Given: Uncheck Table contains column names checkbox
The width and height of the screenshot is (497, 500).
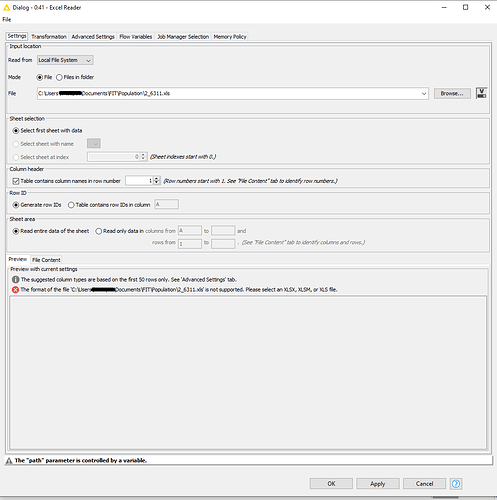Looking at the screenshot, I should point(16,181).
